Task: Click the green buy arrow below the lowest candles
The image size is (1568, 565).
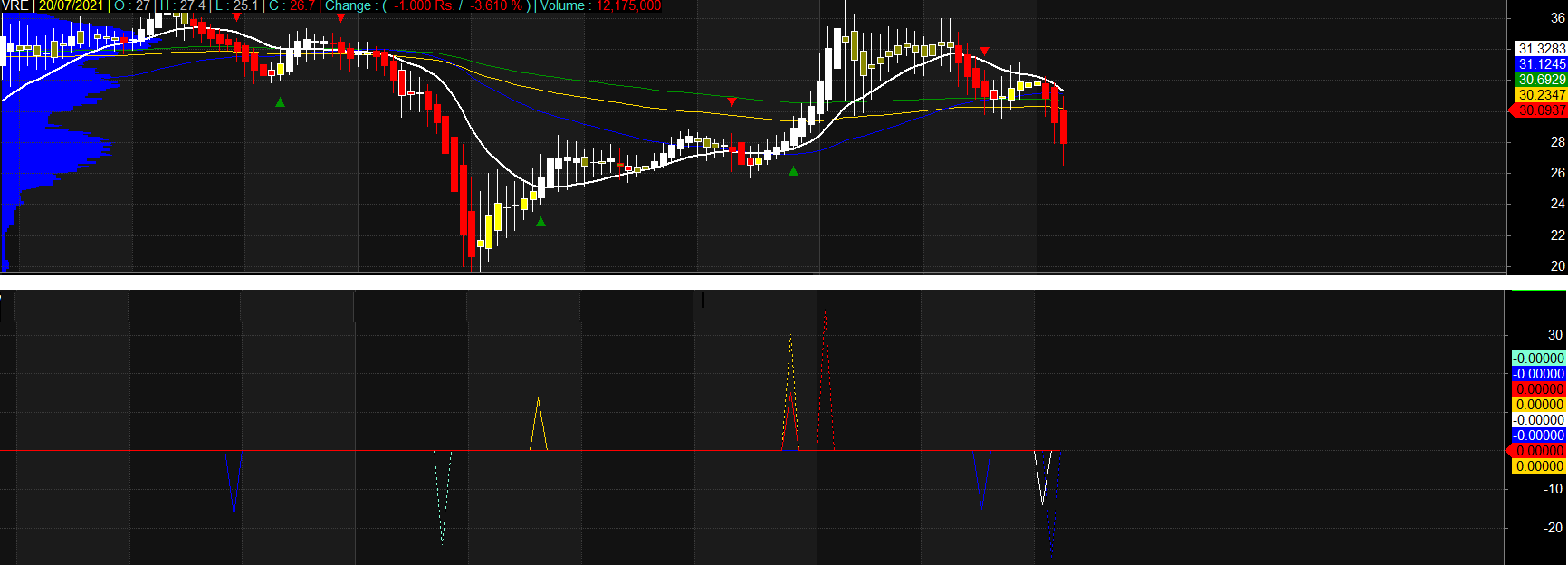Action: (540, 222)
